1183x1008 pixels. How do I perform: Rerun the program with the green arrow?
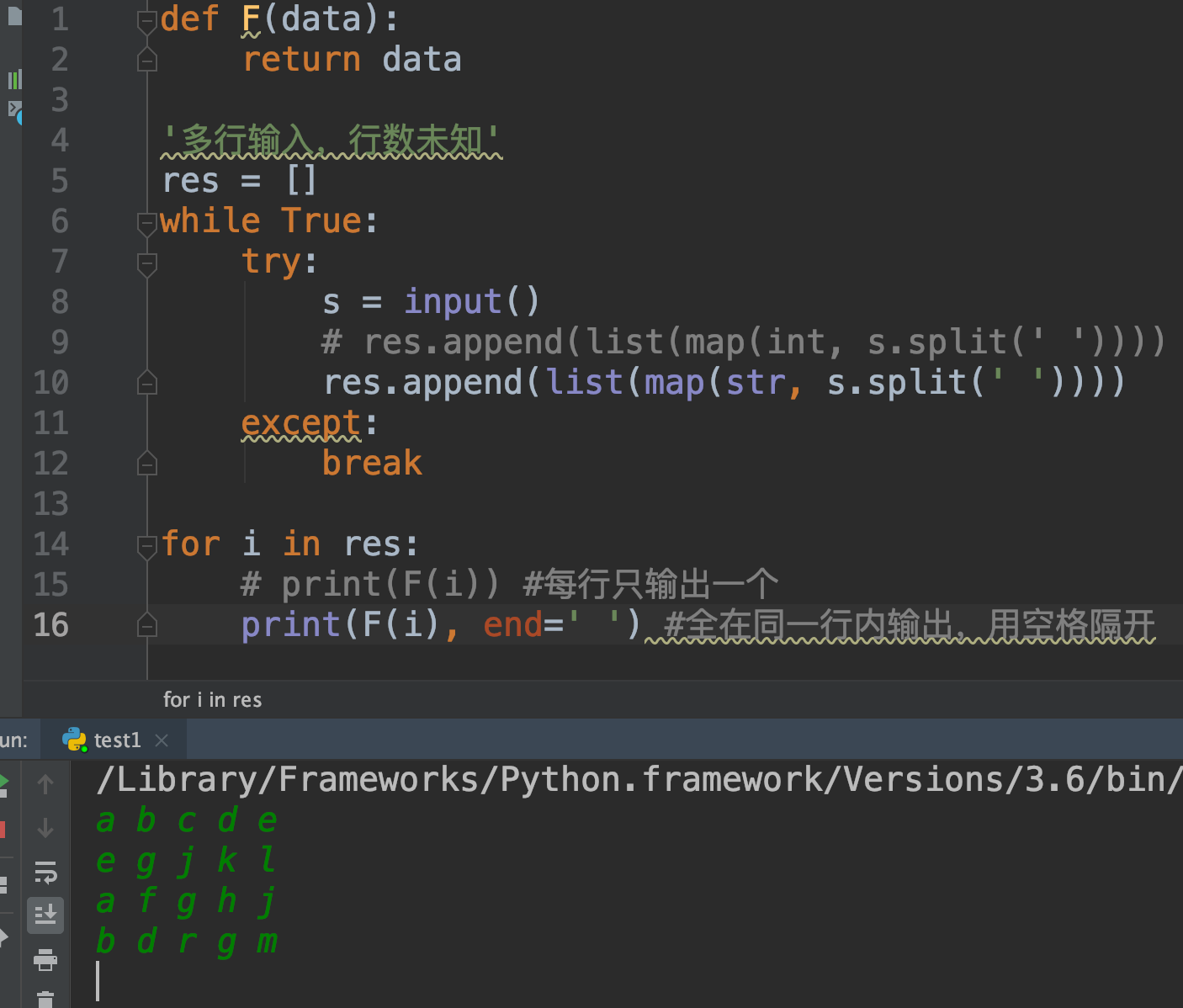tap(3, 782)
